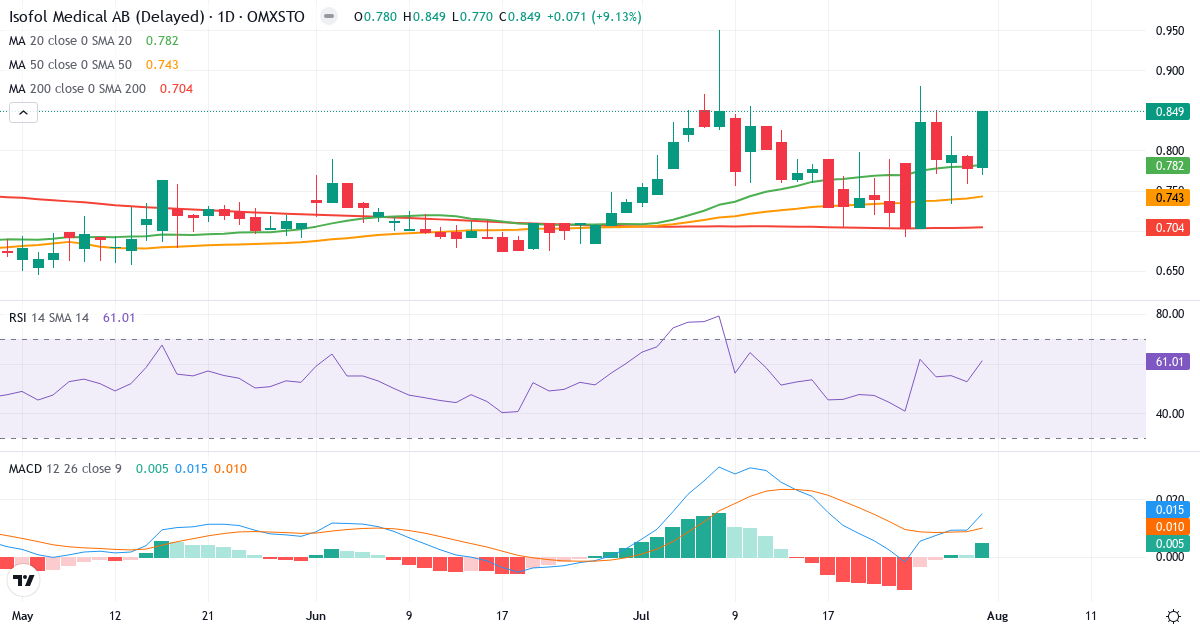Click the 0.020 MACD scale label
Image resolution: width=1200 pixels, height=630 pixels.
point(1170,499)
